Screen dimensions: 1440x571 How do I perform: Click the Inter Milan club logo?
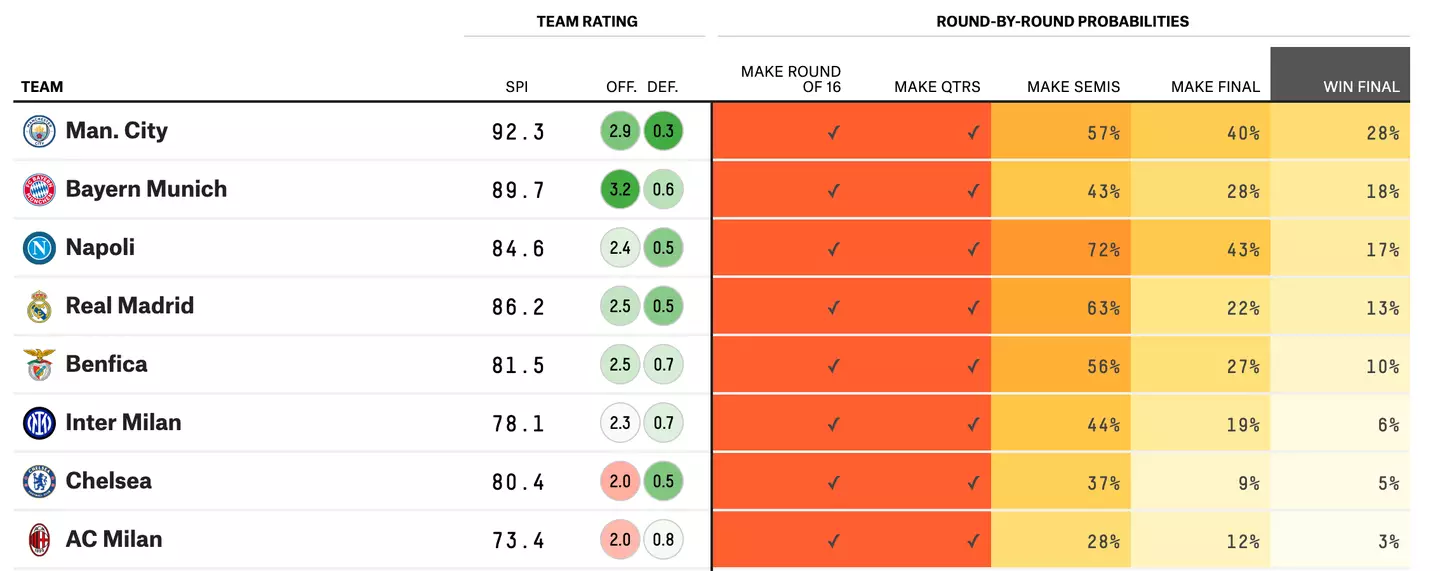[39, 423]
